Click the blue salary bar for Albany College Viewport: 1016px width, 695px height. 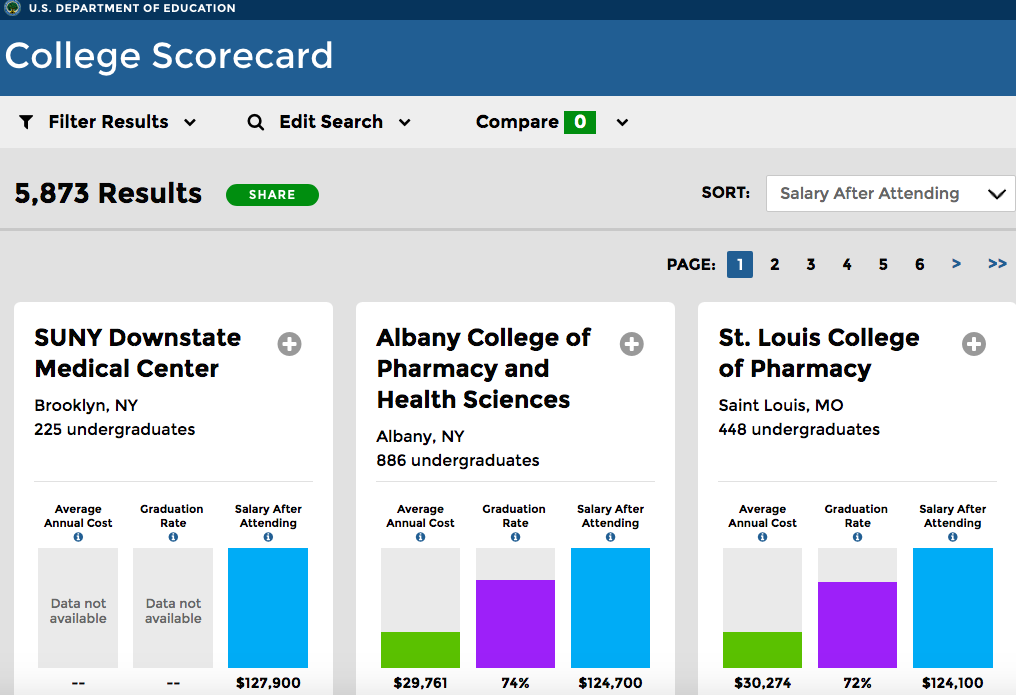pos(610,608)
